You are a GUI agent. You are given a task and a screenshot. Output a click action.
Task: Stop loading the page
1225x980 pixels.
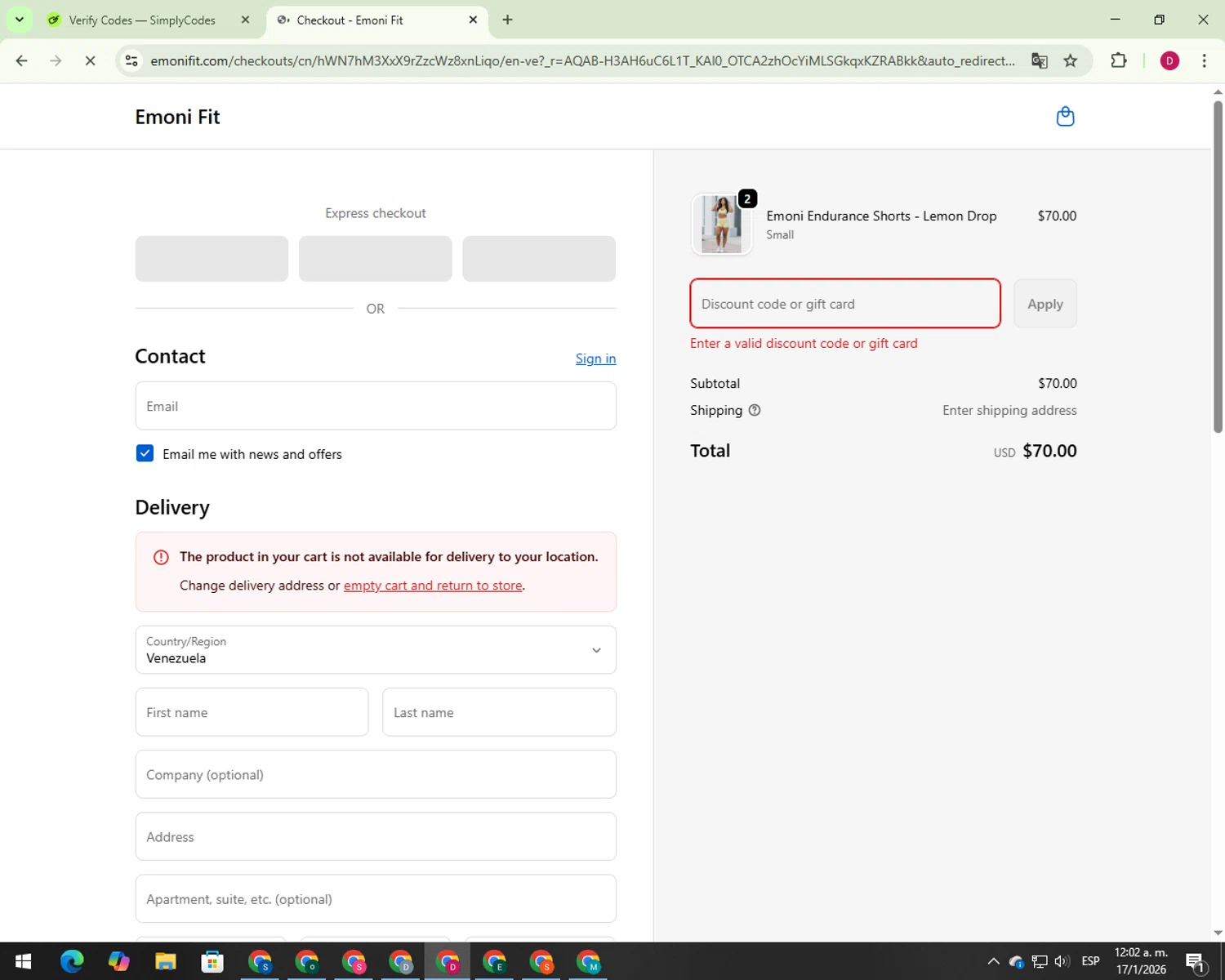(x=90, y=60)
